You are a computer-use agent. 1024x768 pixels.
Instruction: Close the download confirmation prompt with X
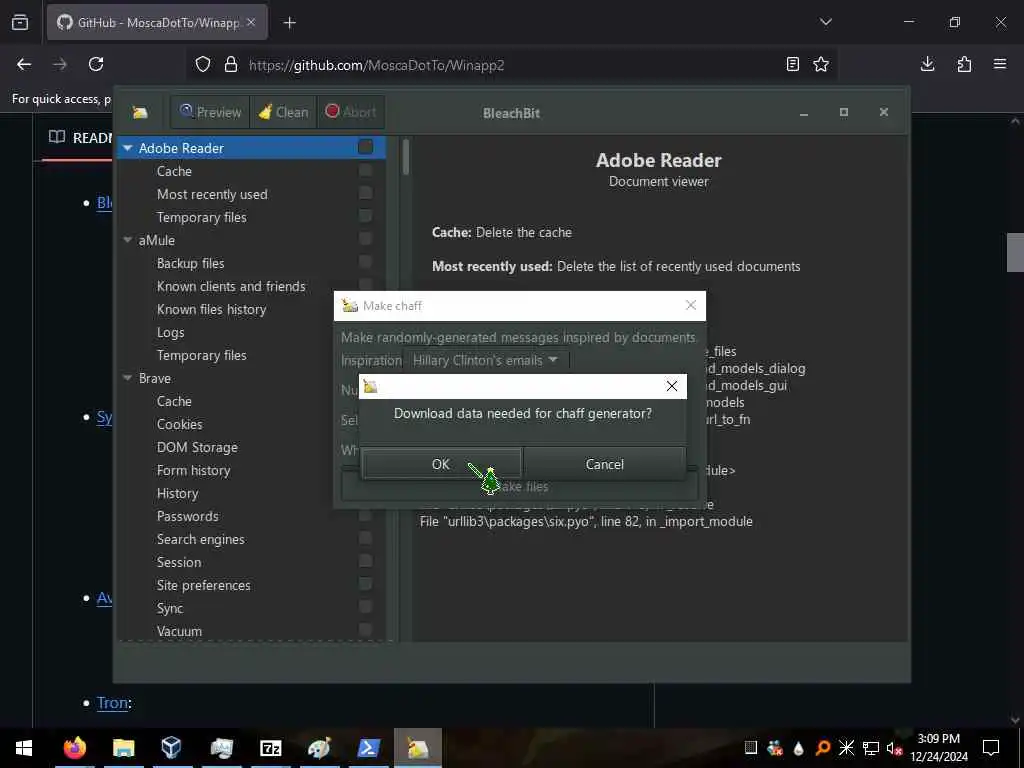click(671, 386)
